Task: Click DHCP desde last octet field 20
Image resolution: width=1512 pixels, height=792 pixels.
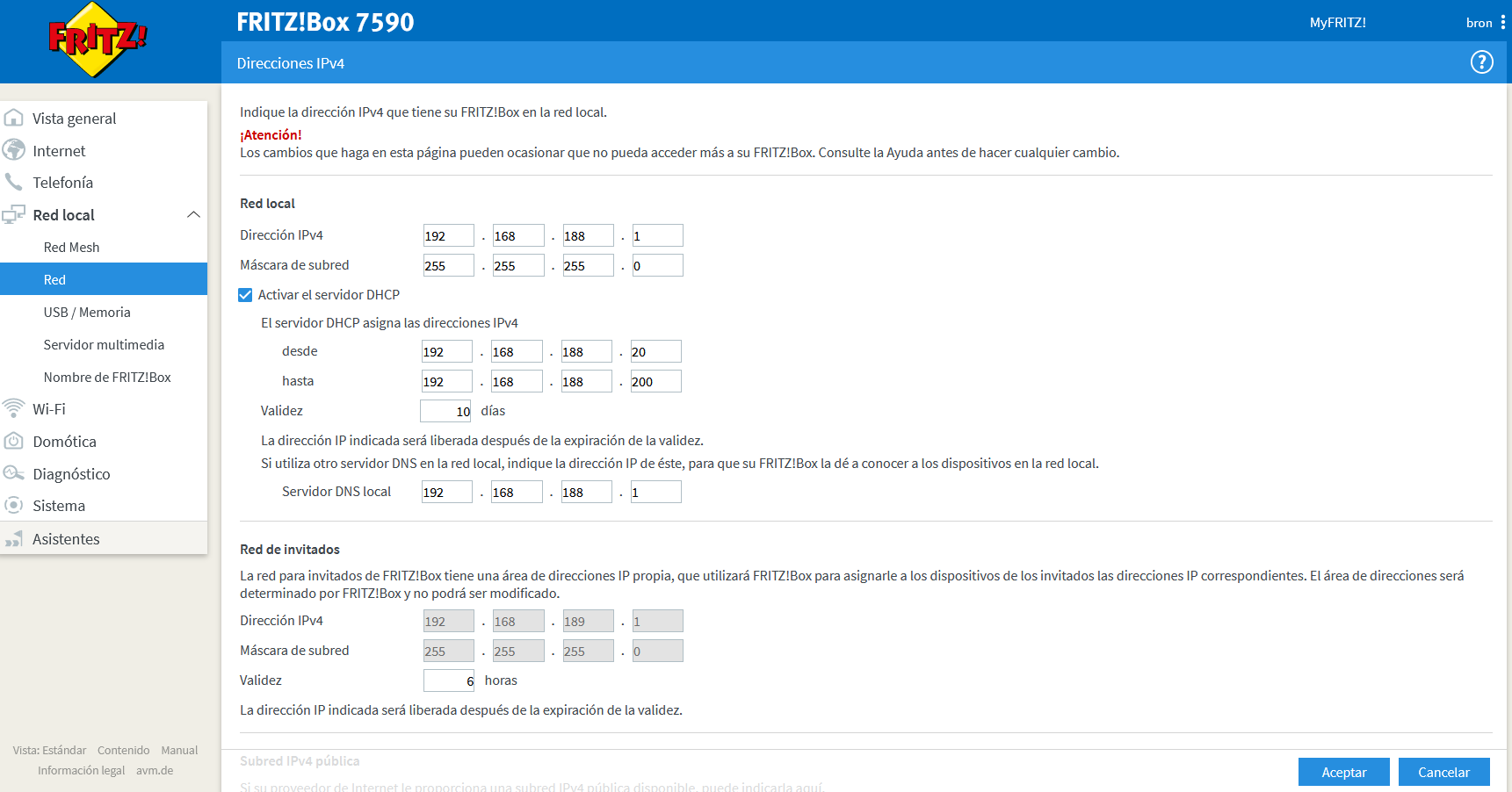Action: tap(655, 351)
